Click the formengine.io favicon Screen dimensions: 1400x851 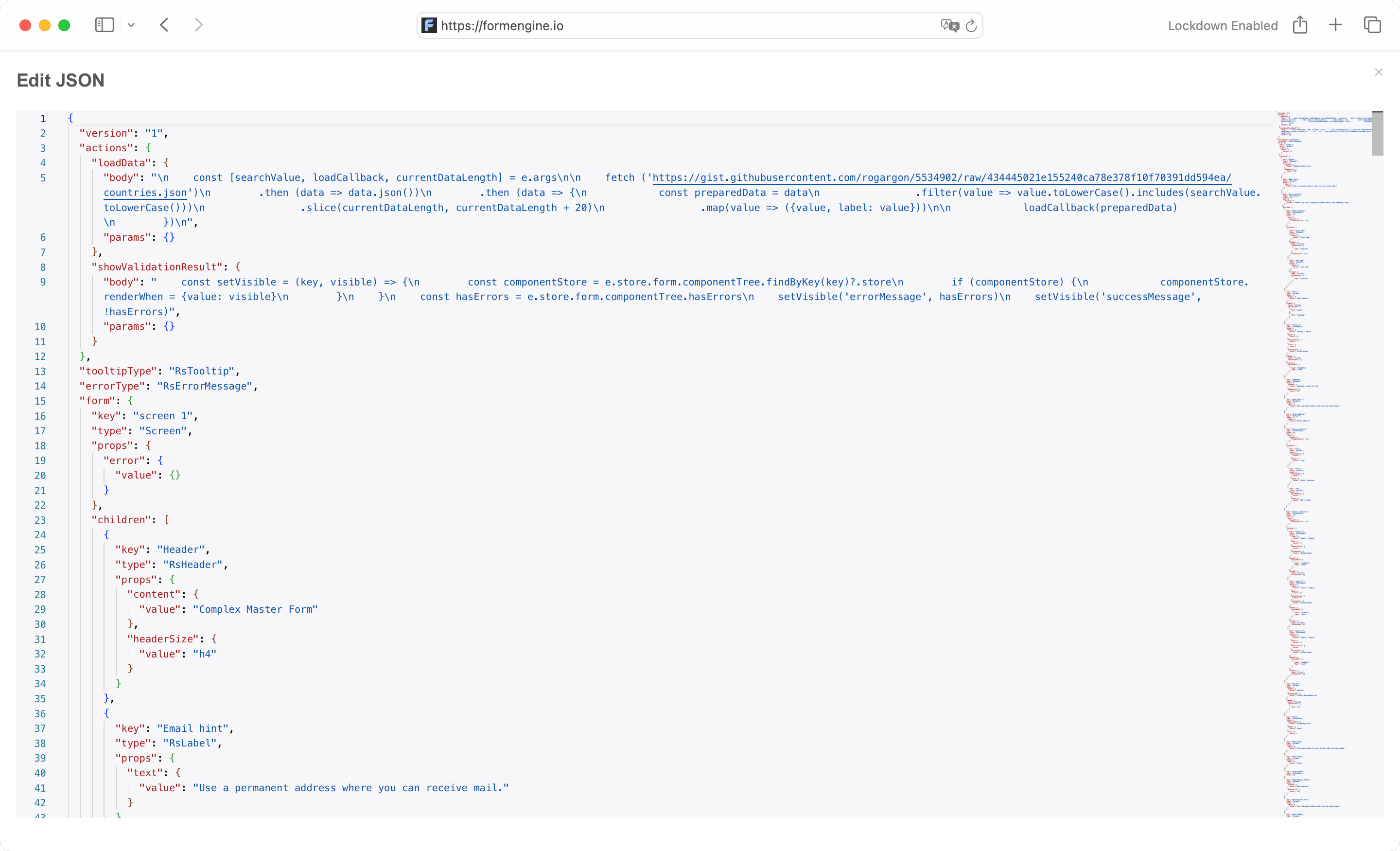tap(429, 25)
